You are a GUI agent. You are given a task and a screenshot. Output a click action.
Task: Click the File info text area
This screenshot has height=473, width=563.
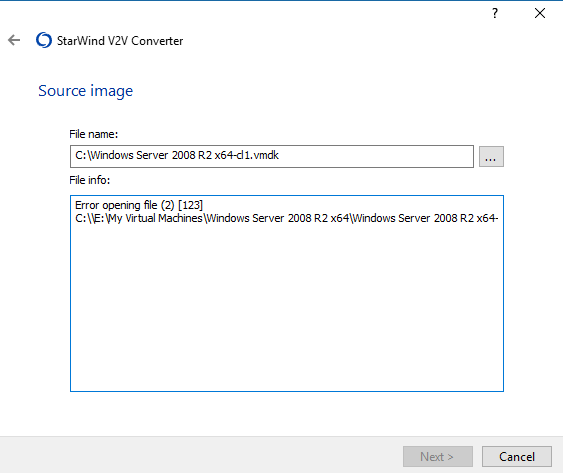287,293
